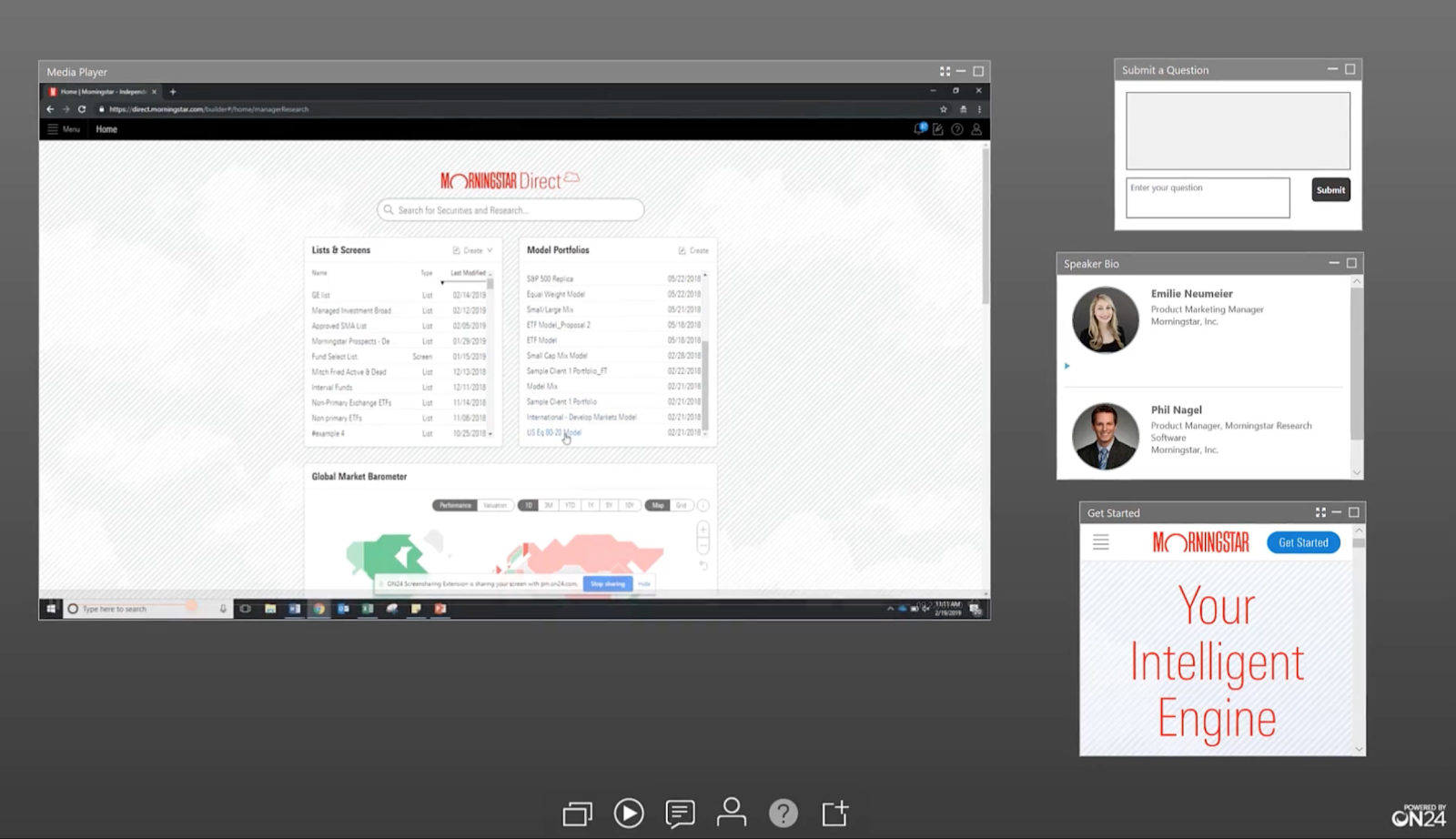Open the user profile icon in Morningstar top bar
Screen dimensions: 1456x839
tap(976, 129)
